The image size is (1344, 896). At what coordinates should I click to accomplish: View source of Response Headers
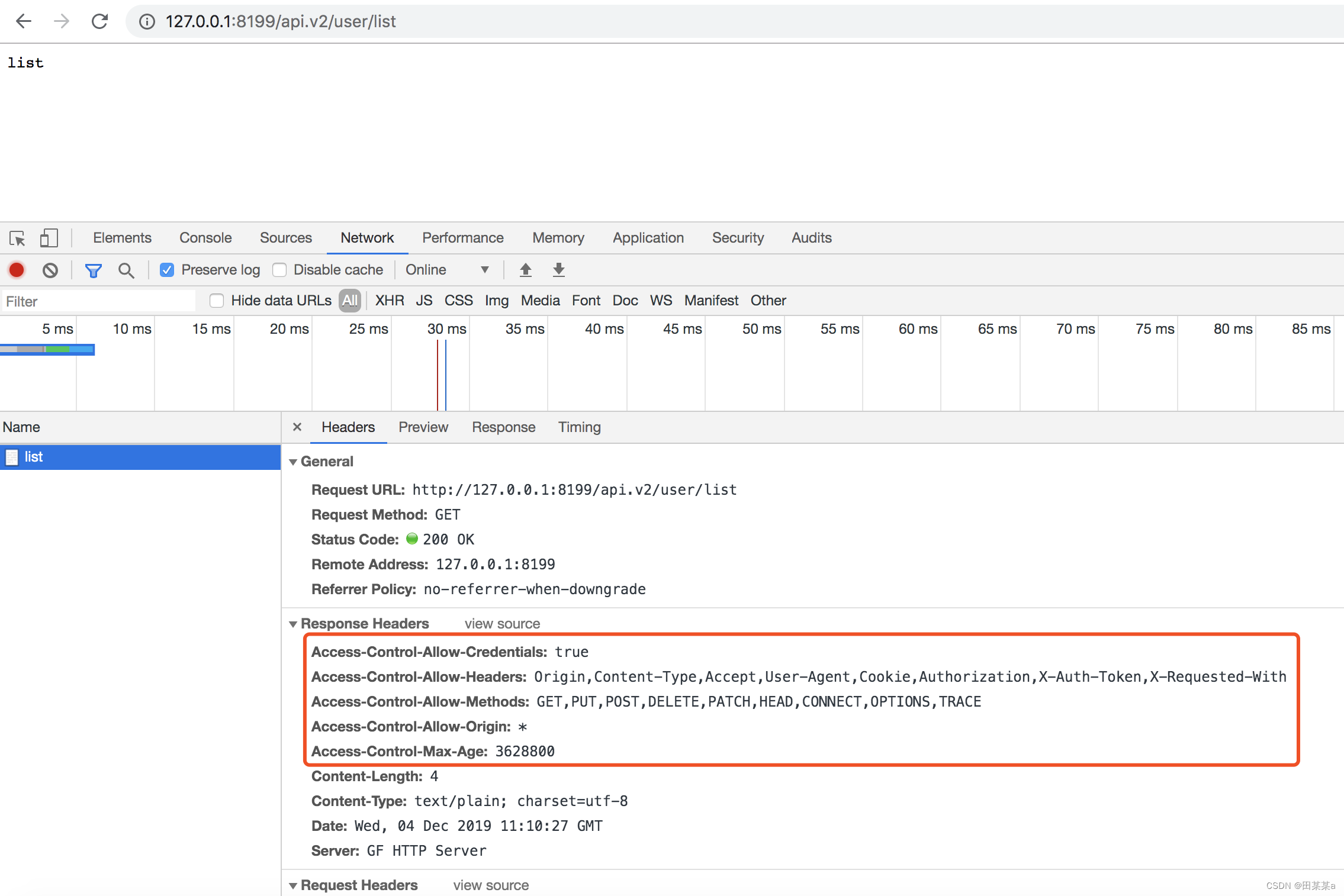point(501,623)
